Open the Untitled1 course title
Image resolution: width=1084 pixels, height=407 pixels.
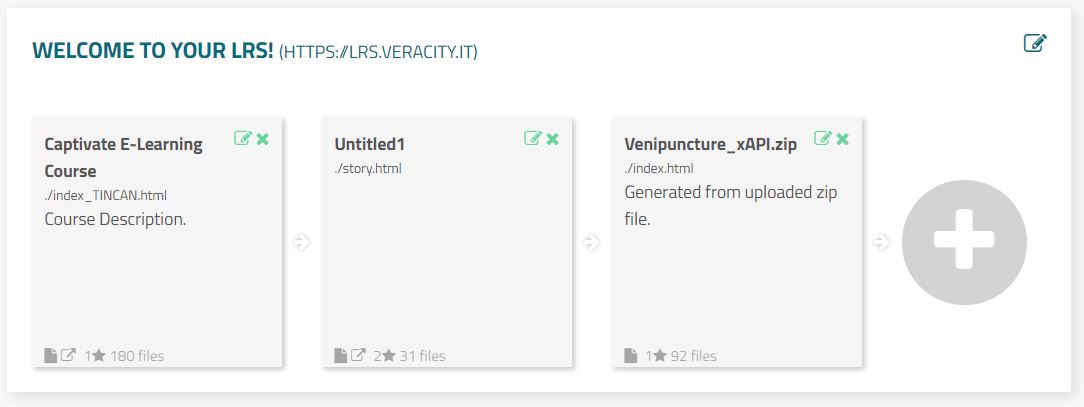(370, 145)
